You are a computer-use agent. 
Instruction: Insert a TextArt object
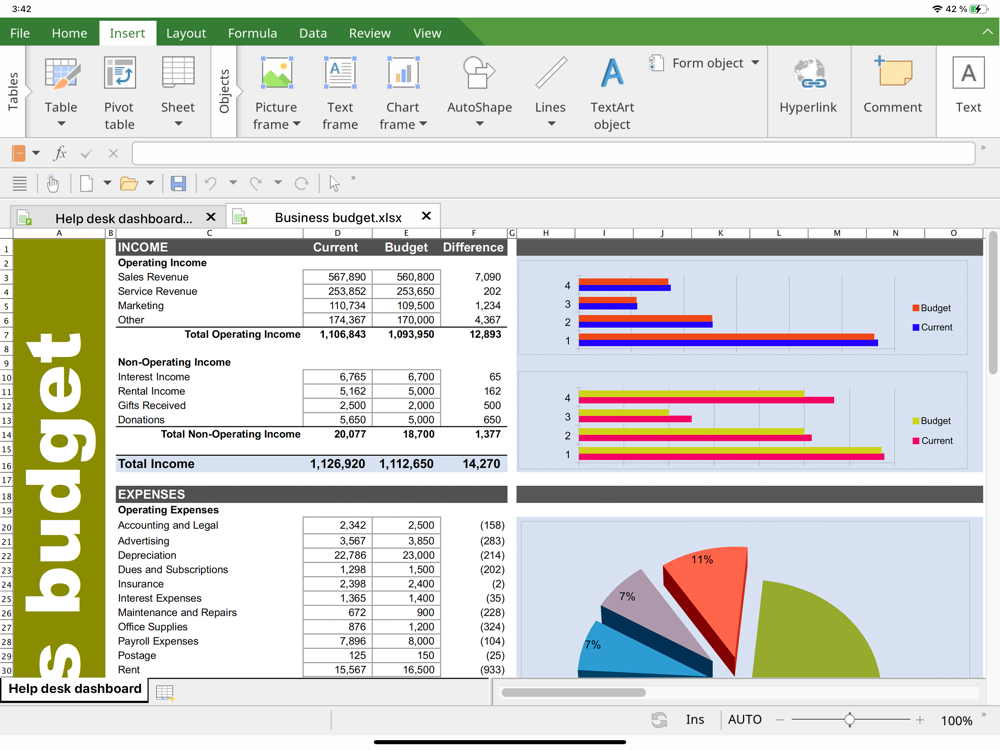pos(612,93)
